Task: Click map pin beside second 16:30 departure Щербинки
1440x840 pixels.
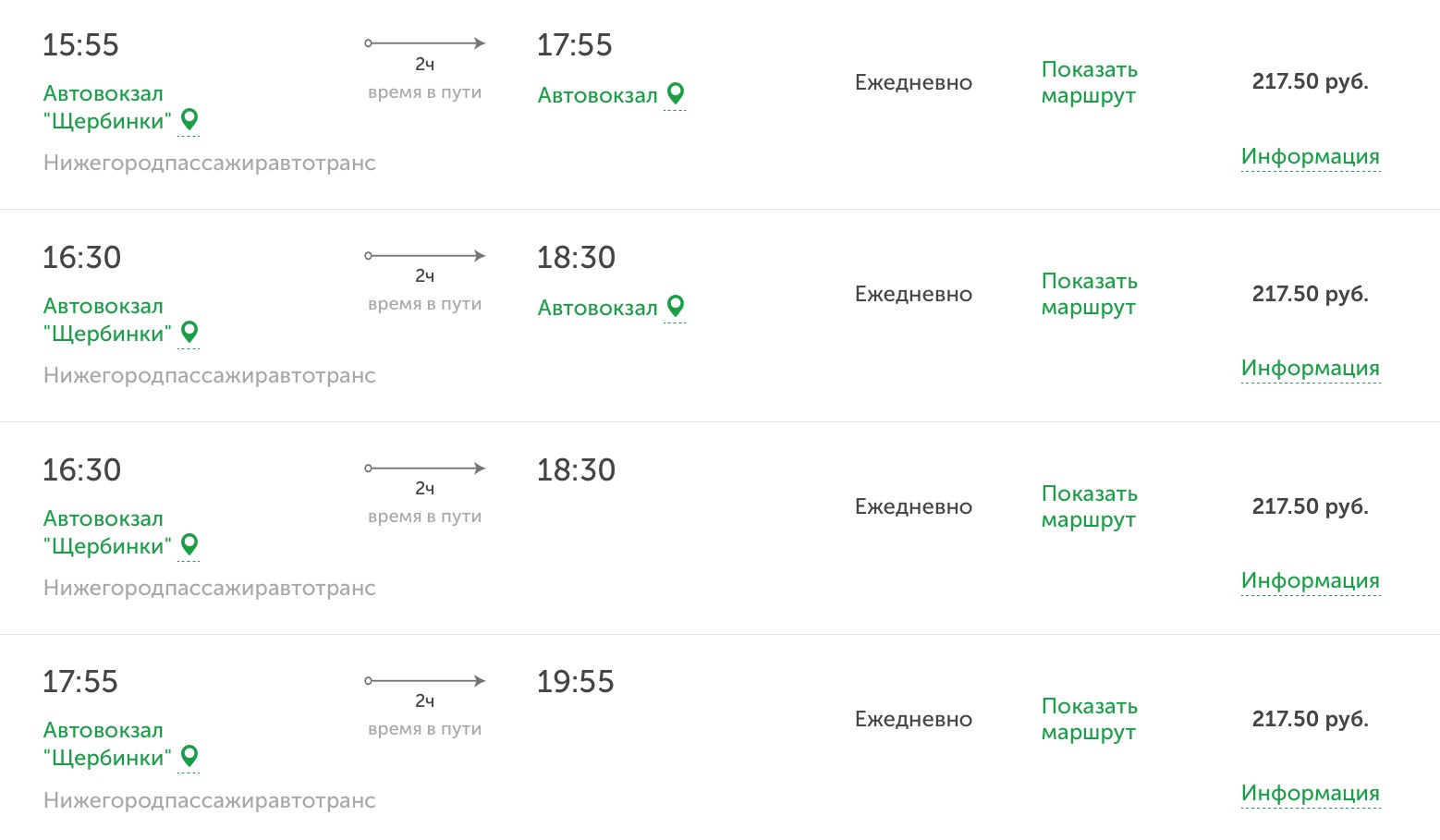Action: coord(189,544)
